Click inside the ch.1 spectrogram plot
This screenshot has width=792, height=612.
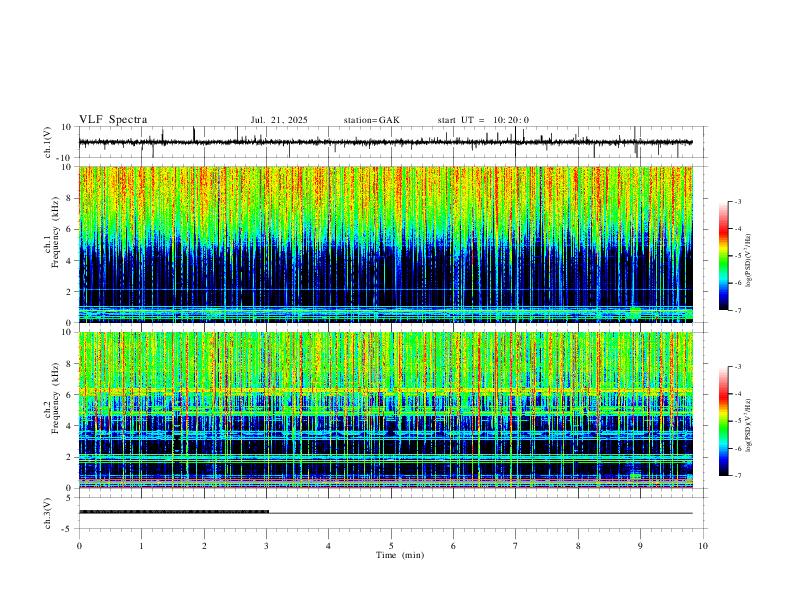[x=386, y=244]
